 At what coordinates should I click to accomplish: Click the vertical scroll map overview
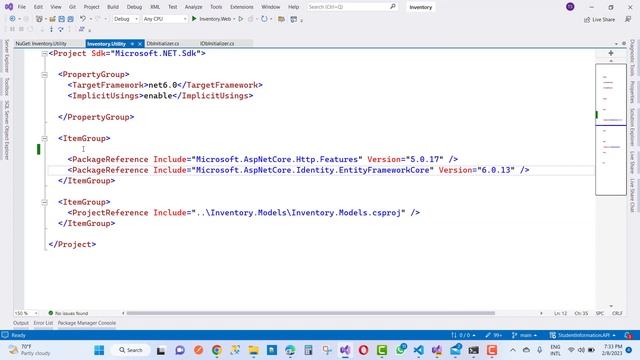click(x=611, y=130)
